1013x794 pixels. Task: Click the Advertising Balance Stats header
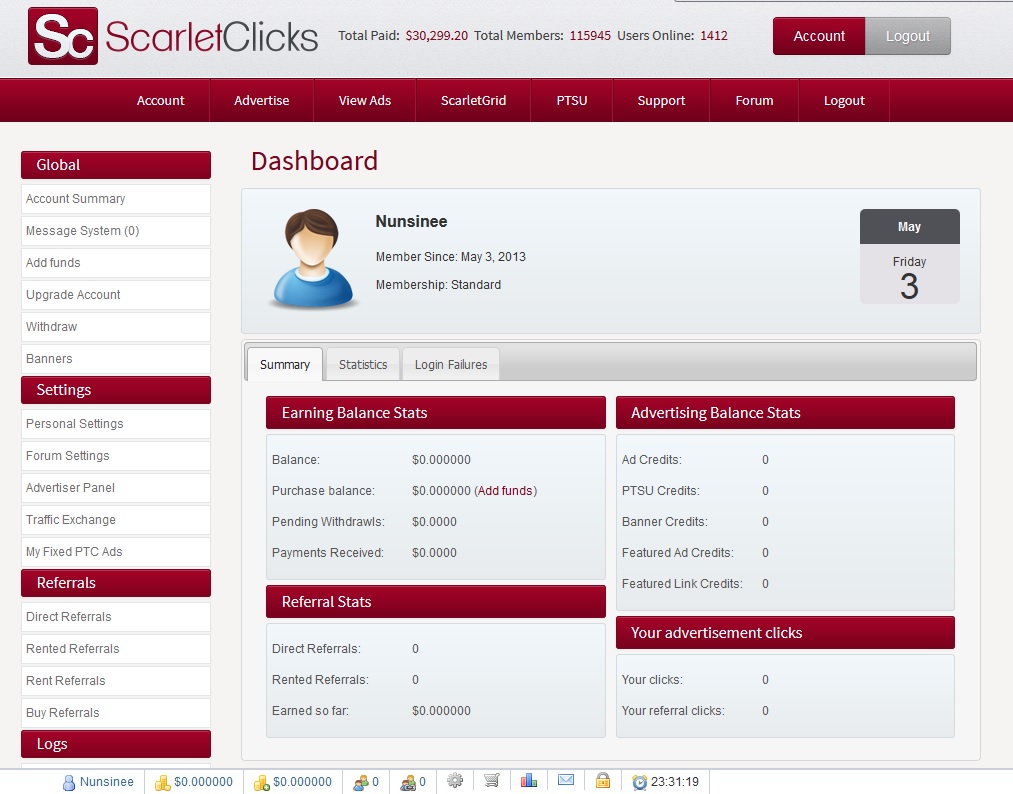coord(785,413)
